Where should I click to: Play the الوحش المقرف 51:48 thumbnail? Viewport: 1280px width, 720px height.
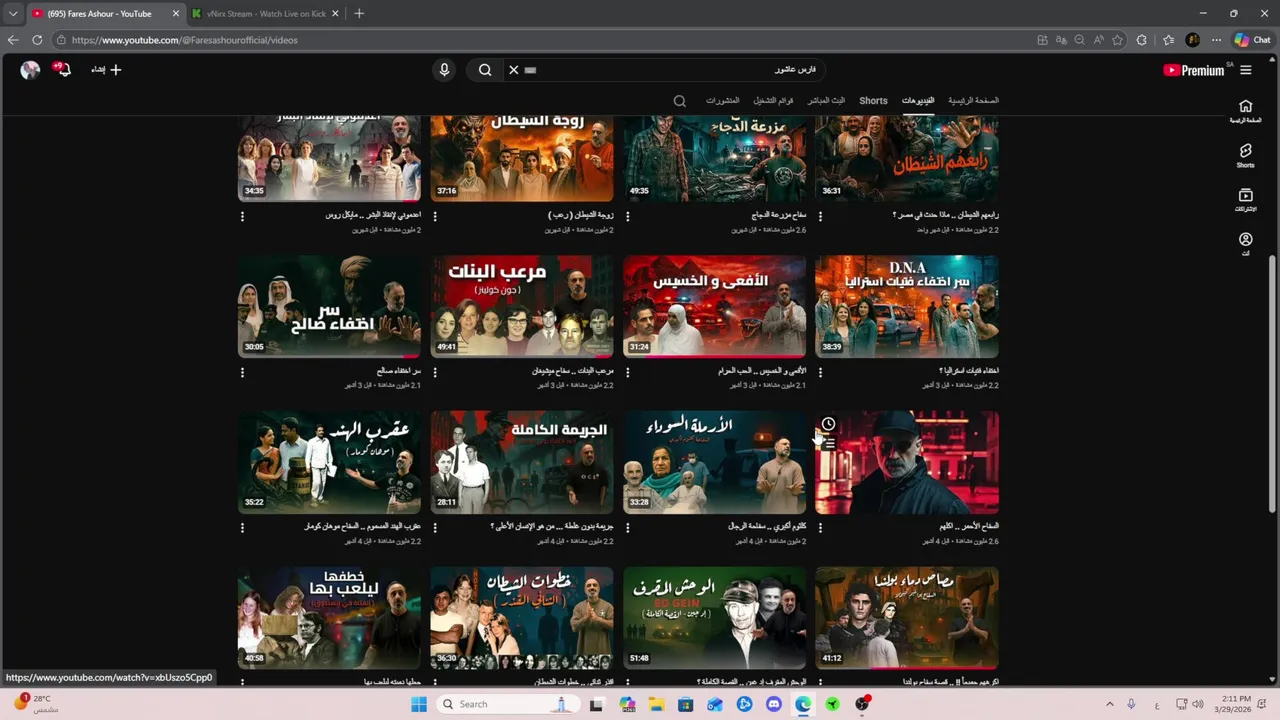(714, 618)
